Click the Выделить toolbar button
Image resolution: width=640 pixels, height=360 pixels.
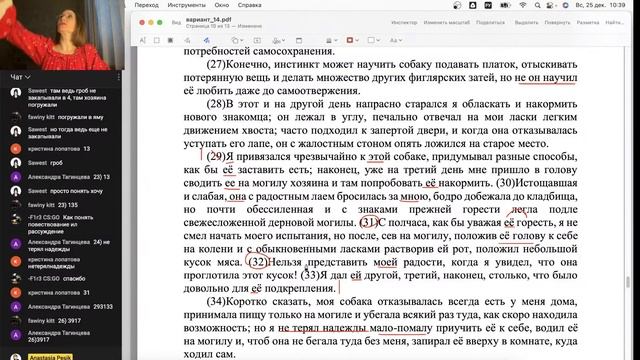tap(526, 22)
